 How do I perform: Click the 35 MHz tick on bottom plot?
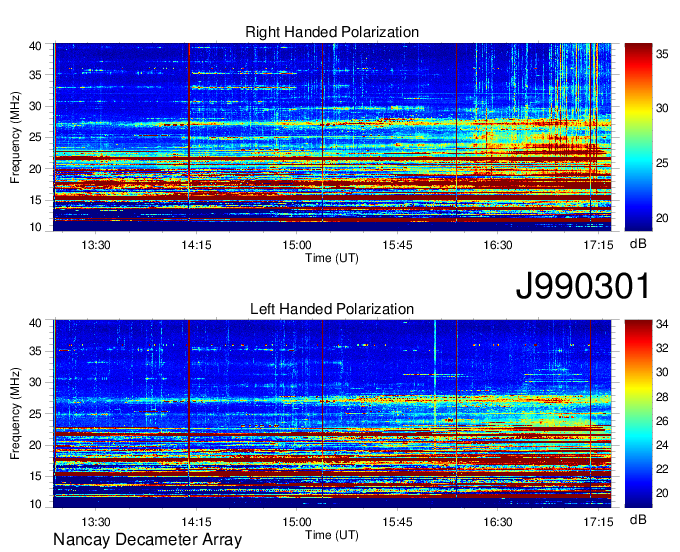35,351
